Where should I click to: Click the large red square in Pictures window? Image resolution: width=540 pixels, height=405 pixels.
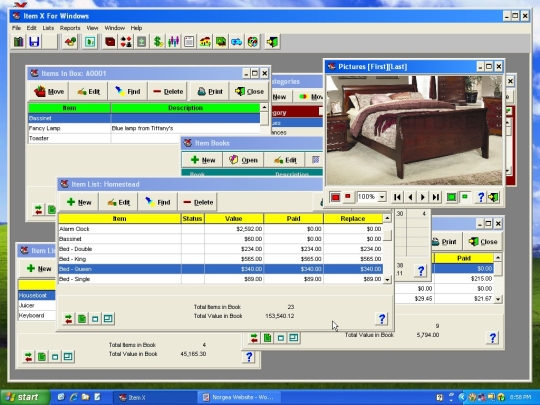tap(335, 197)
